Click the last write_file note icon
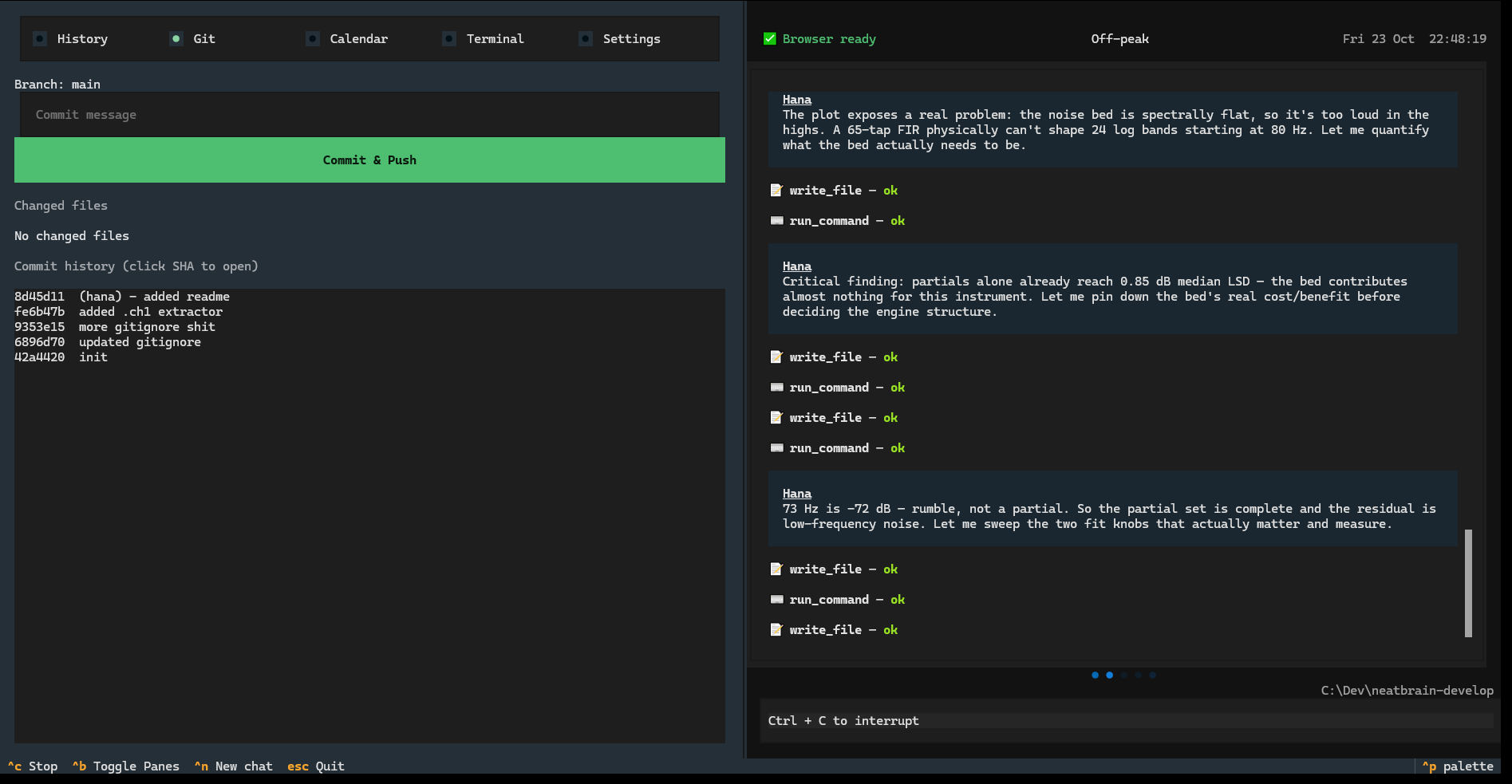1512x784 pixels. coord(776,629)
